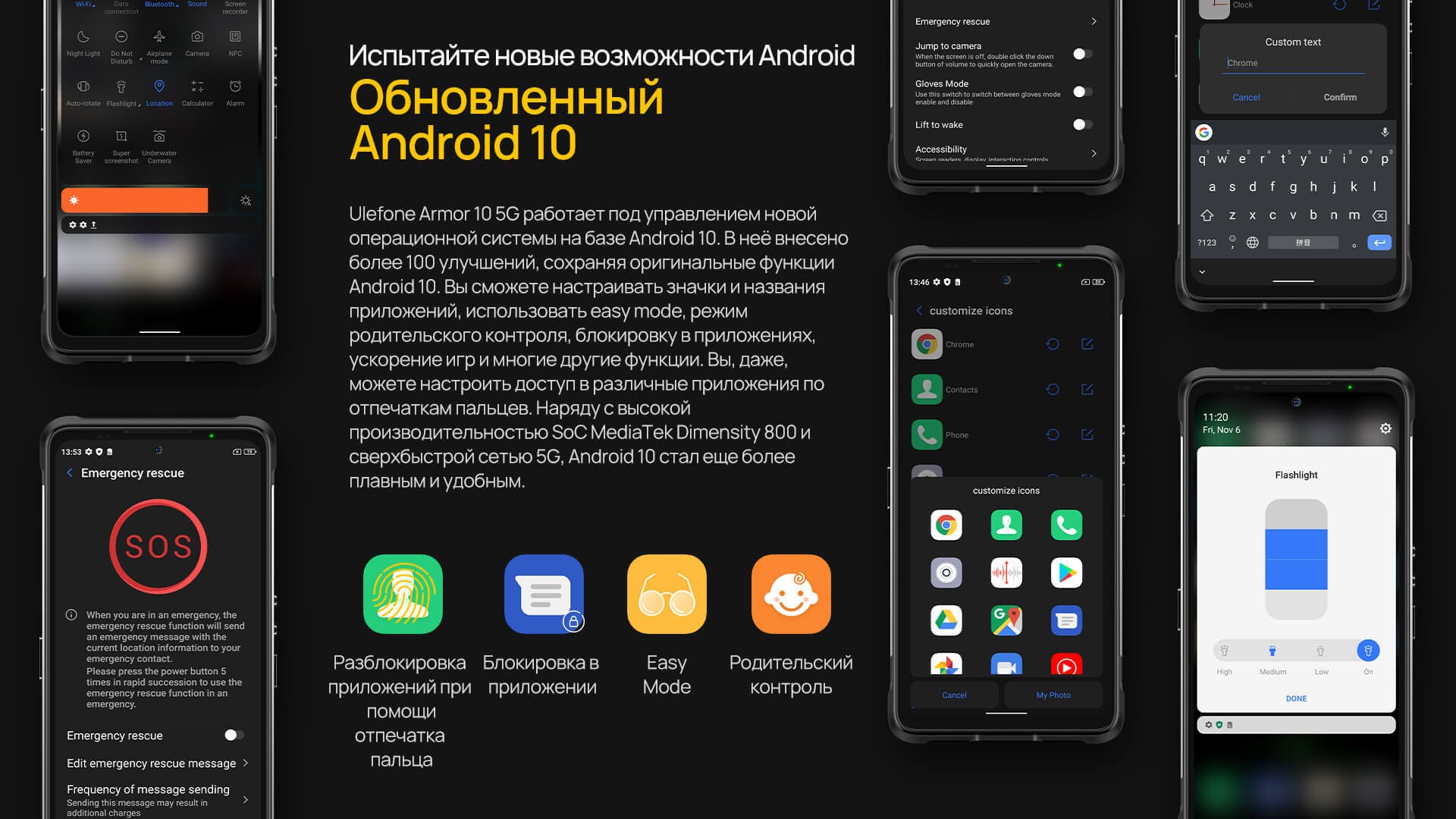Open the Fingerprint unlock feature icon
This screenshot has width=1456, height=819.
(402, 594)
